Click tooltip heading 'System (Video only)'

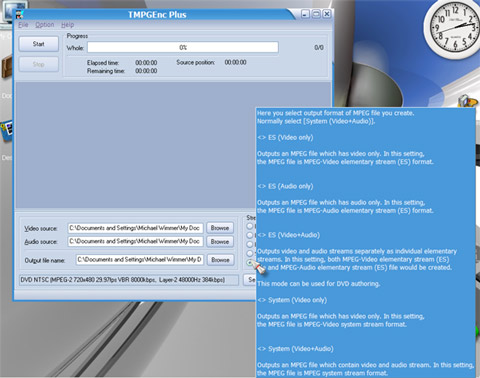pos(297,300)
